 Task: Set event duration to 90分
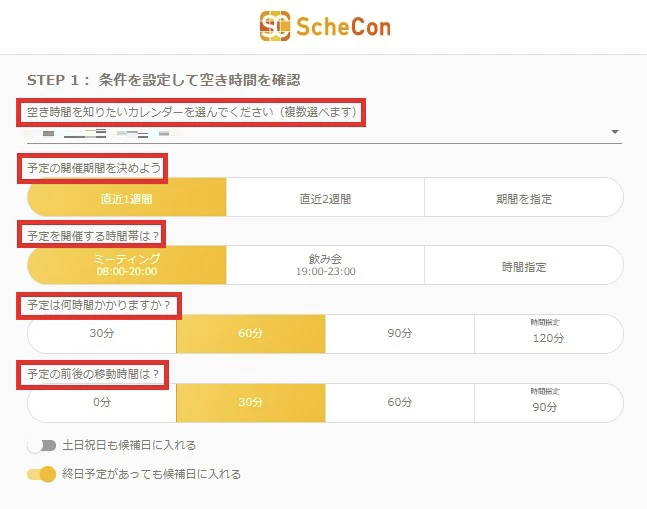pos(400,334)
